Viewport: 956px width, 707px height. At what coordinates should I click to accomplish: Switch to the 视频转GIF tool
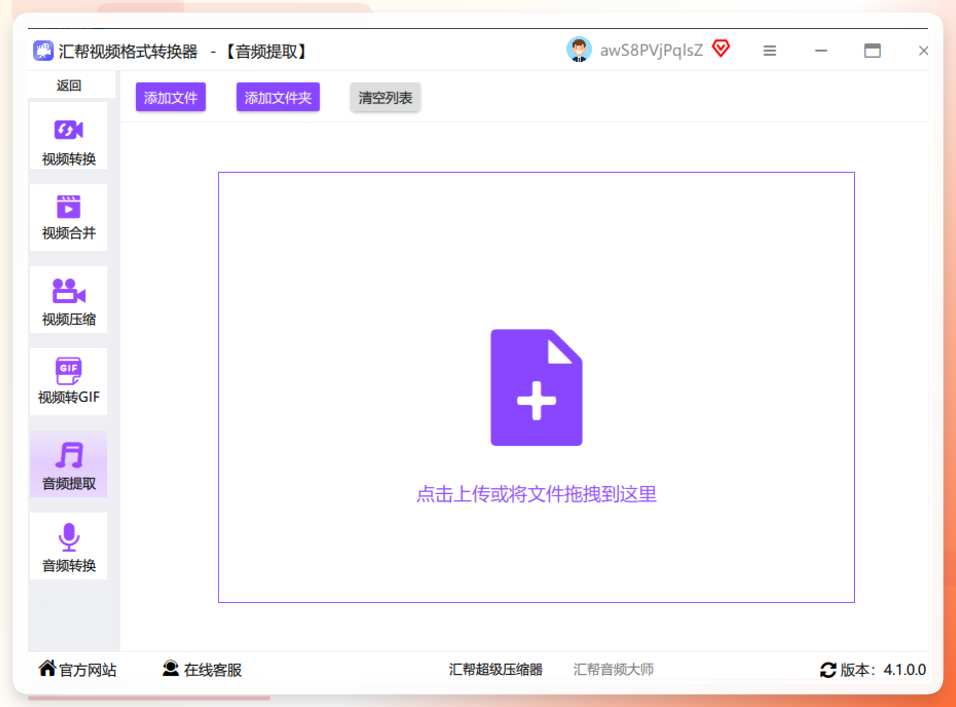tap(68, 382)
